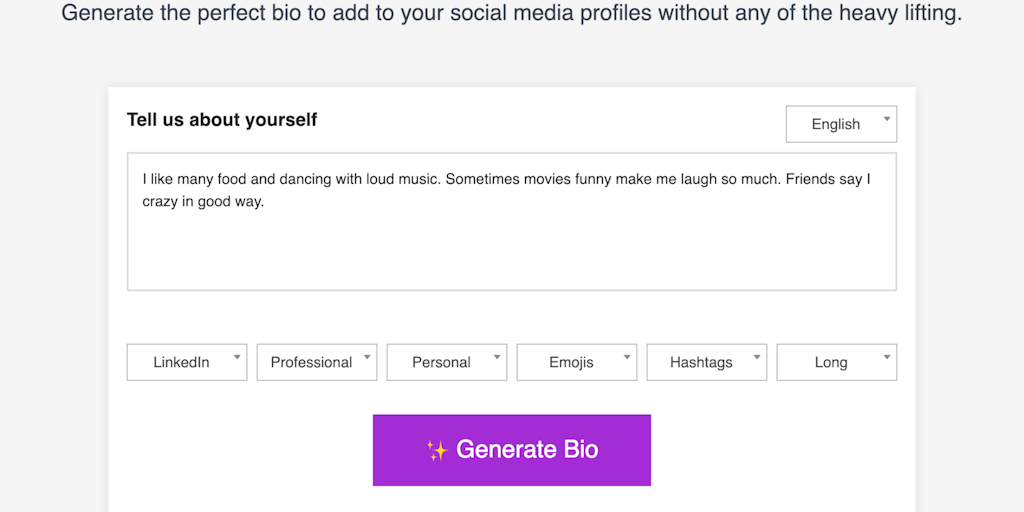Click the small arrow beside Long
This screenshot has width=1024, height=512.
coord(887,356)
